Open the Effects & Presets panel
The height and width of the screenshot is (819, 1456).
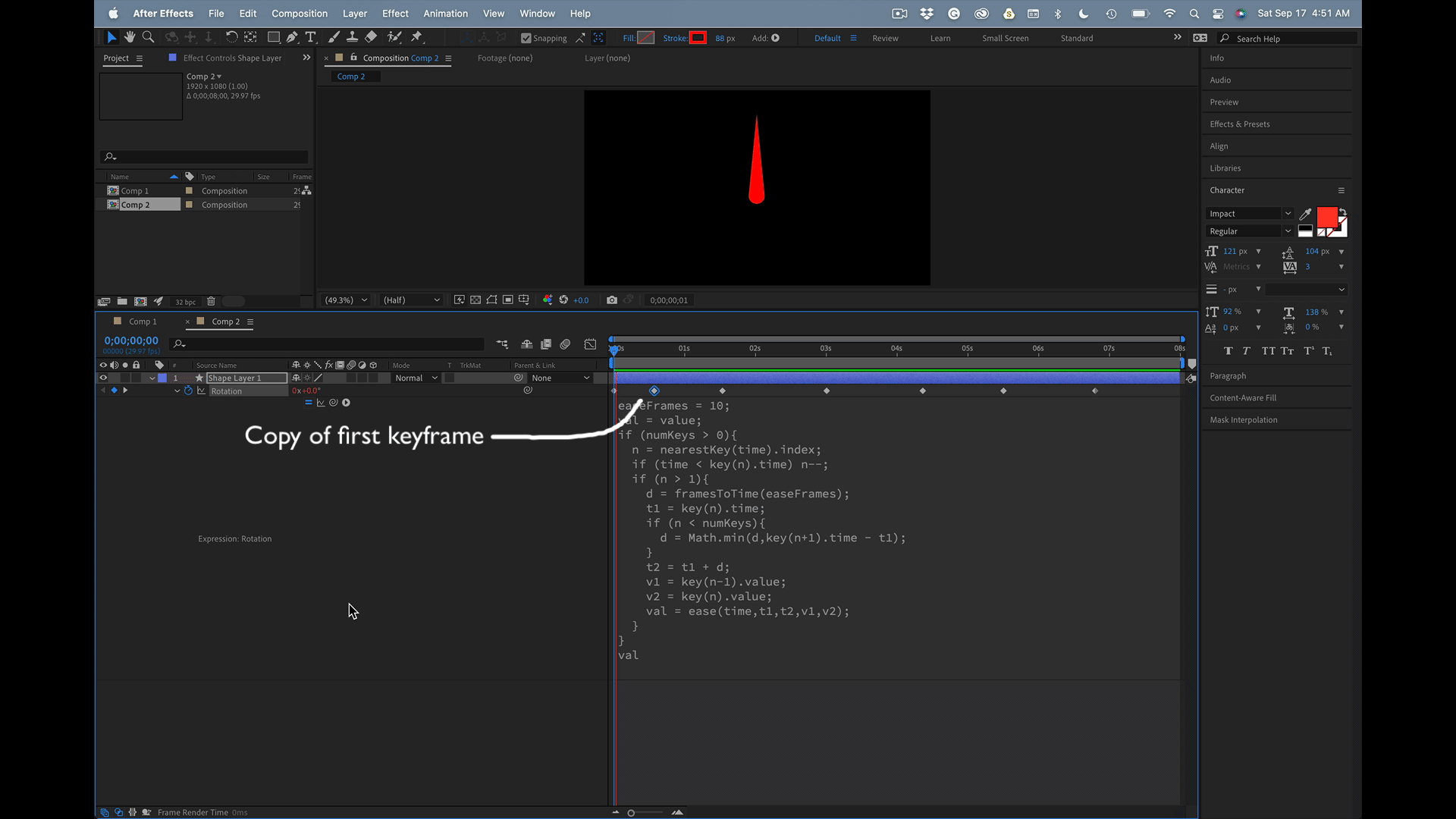point(1239,124)
